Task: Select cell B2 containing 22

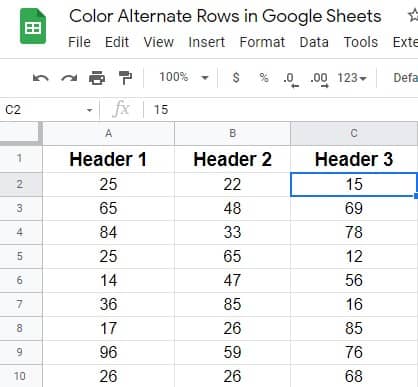Action: click(232, 184)
